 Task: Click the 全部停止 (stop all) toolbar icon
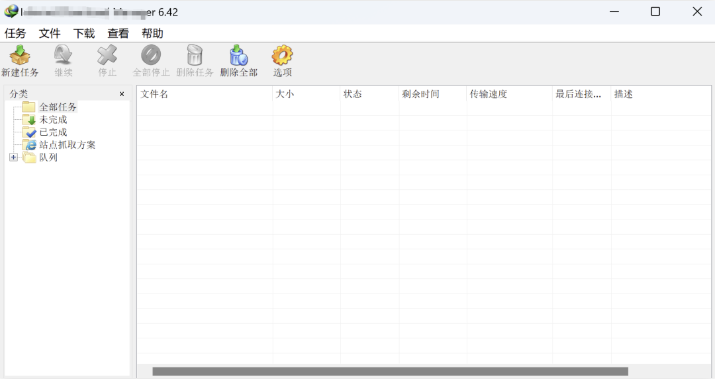pos(151,55)
